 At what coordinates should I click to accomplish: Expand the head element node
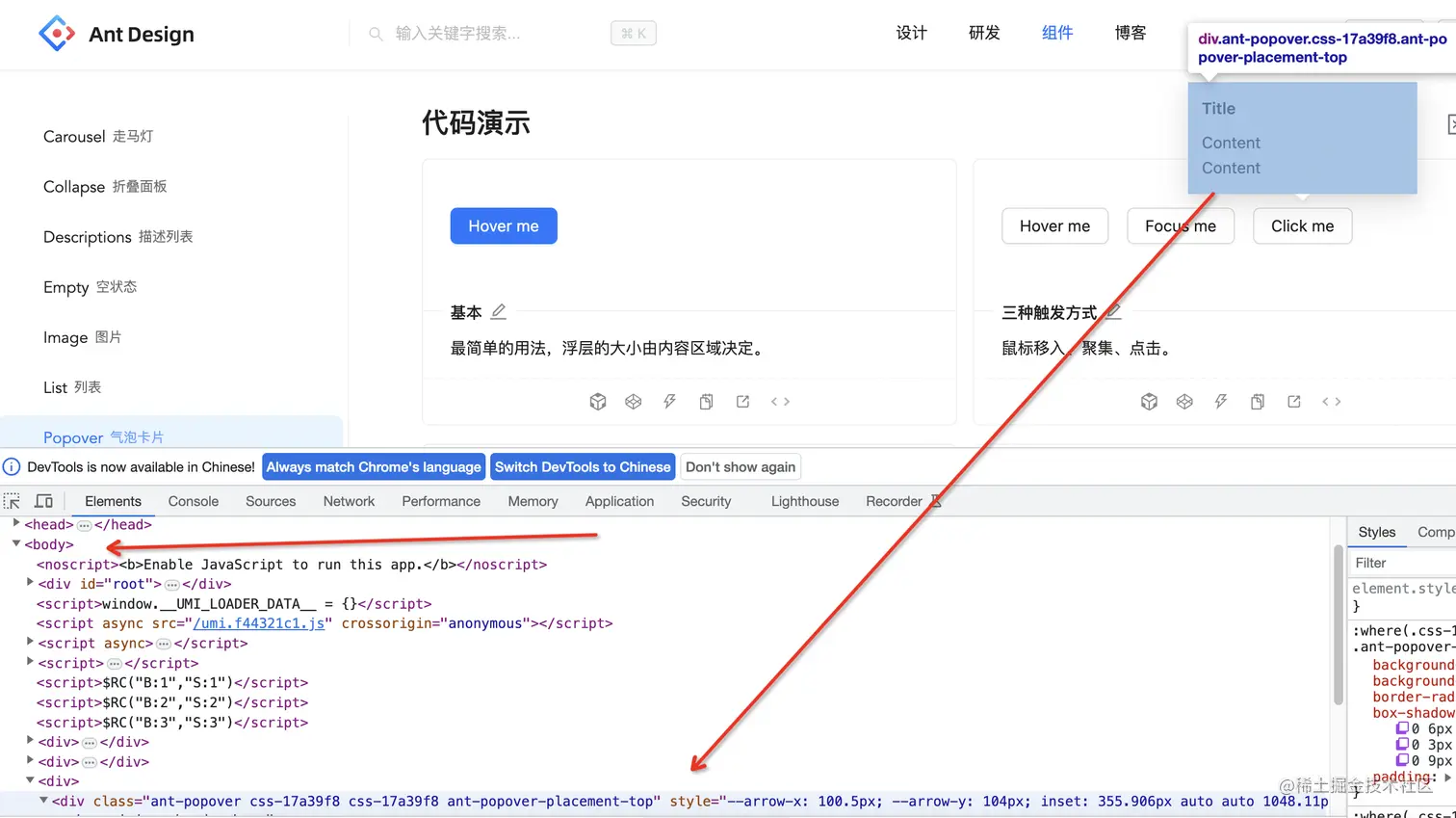click(16, 523)
